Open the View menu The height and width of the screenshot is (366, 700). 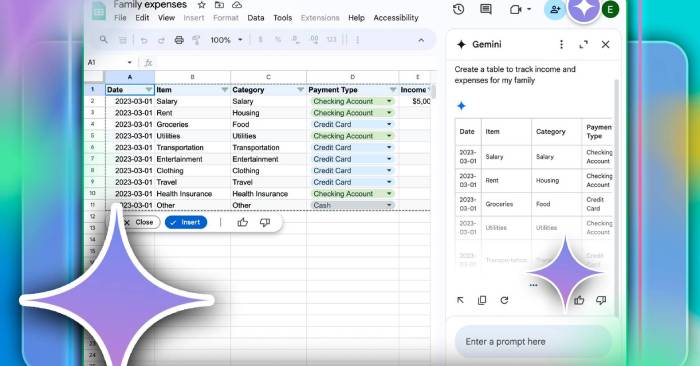point(166,18)
